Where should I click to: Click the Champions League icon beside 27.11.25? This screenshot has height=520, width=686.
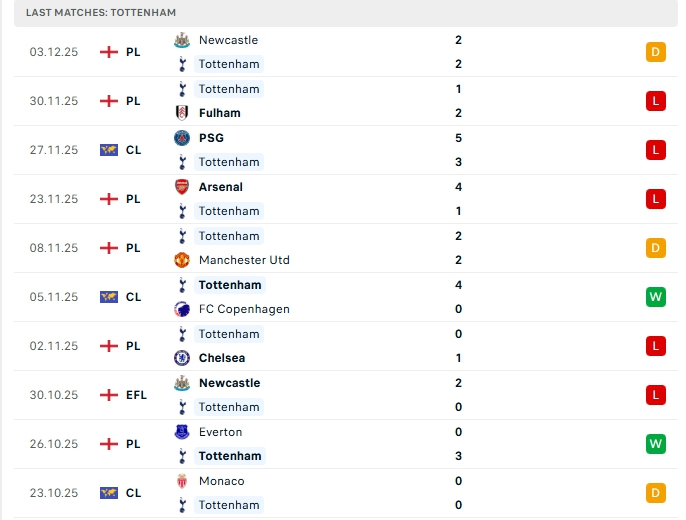(x=109, y=150)
